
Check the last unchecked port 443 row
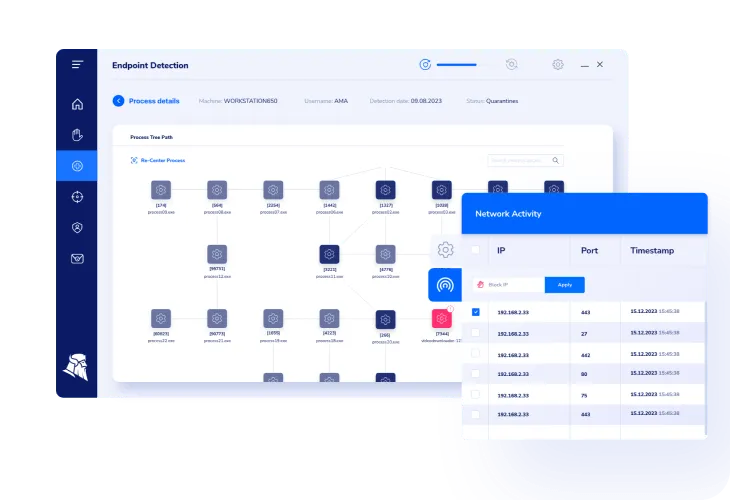tap(475, 414)
